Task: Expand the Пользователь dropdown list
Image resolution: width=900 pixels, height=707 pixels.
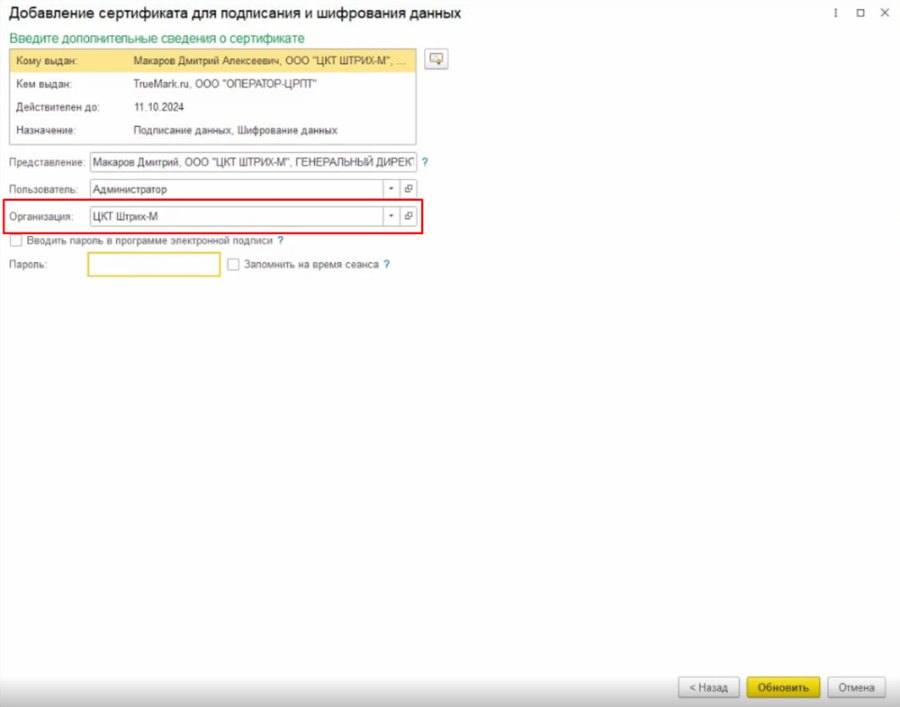Action: [391, 189]
